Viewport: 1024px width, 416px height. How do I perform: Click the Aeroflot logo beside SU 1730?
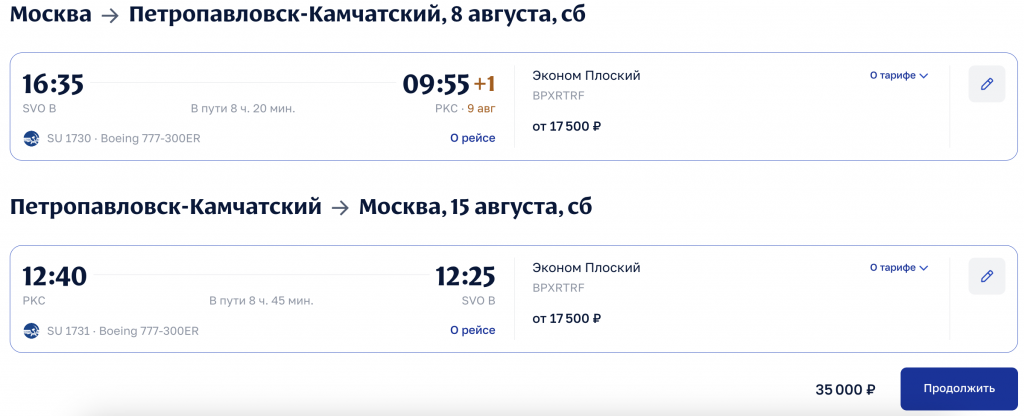(x=31, y=138)
